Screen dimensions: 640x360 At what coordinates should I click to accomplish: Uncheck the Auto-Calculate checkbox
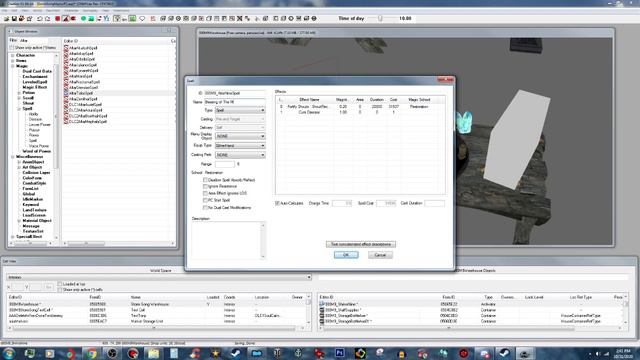[x=278, y=203]
